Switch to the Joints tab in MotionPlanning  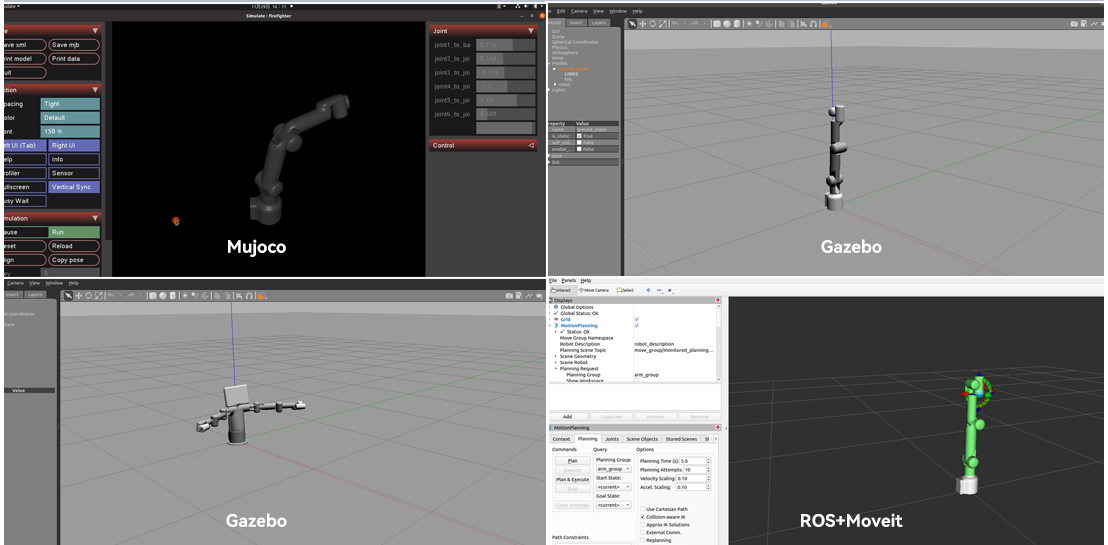pos(611,438)
